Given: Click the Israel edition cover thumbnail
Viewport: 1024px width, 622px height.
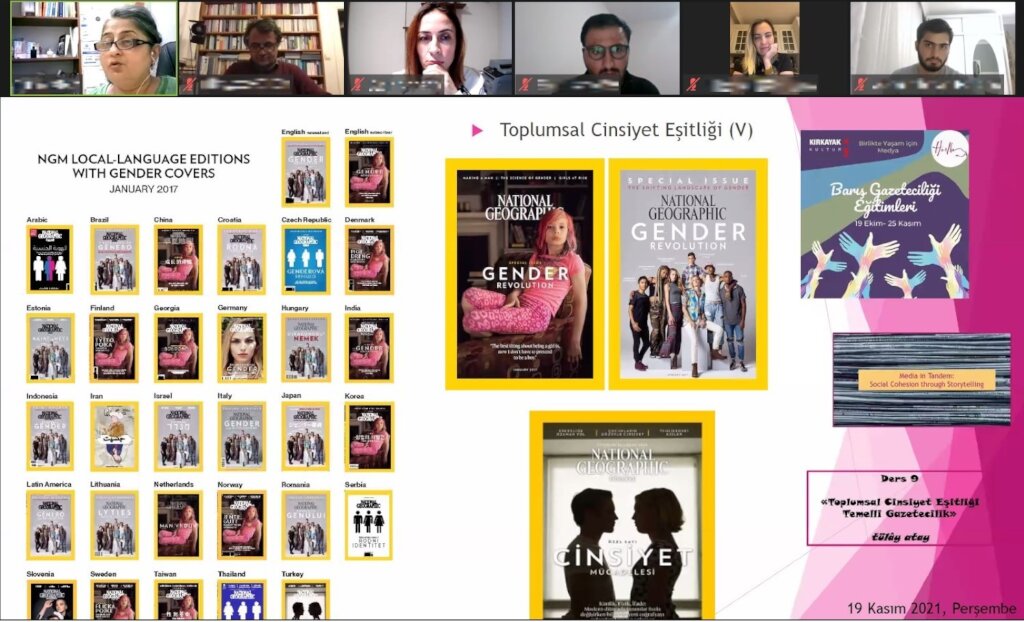Looking at the screenshot, I should point(178,436).
